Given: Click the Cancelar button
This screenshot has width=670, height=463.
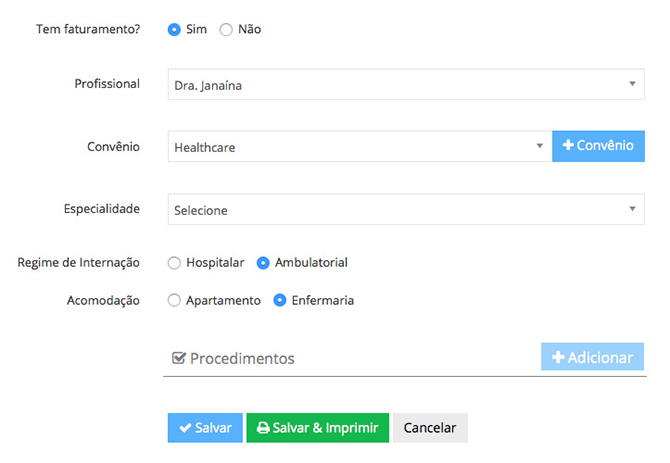Looking at the screenshot, I should (x=430, y=428).
